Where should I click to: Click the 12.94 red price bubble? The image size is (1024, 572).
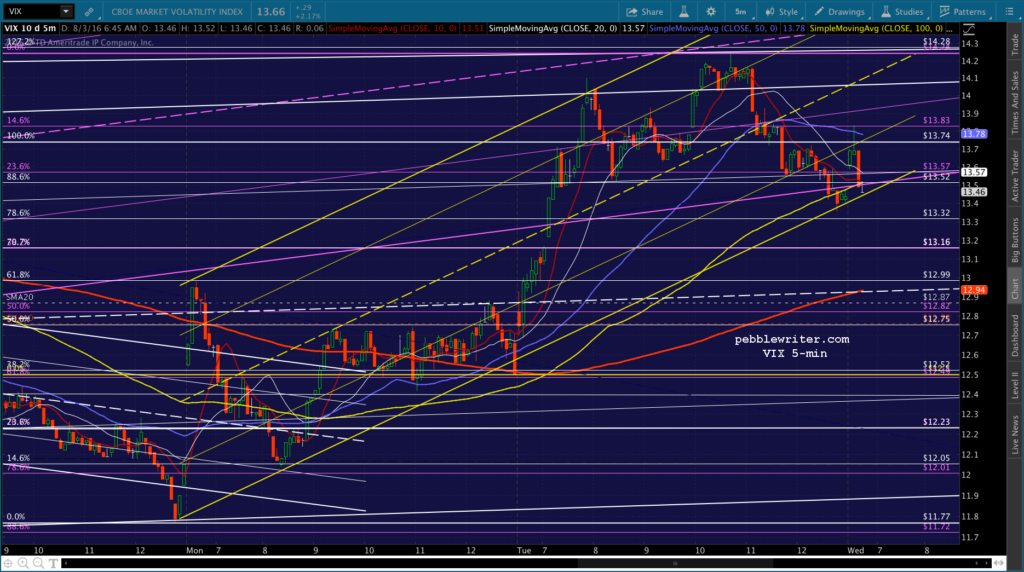[x=974, y=290]
